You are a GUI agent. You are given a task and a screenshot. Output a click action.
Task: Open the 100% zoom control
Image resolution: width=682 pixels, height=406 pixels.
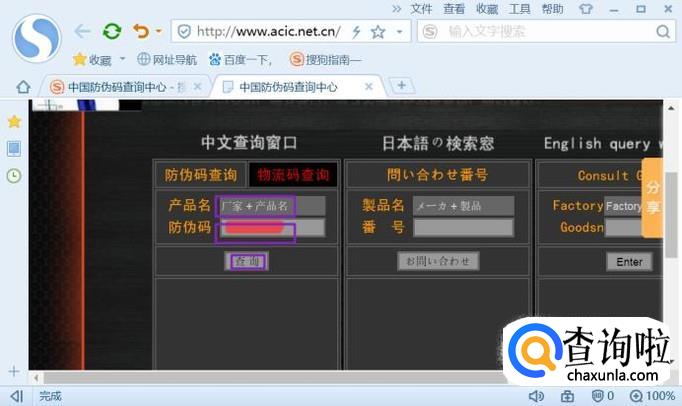coord(652,396)
